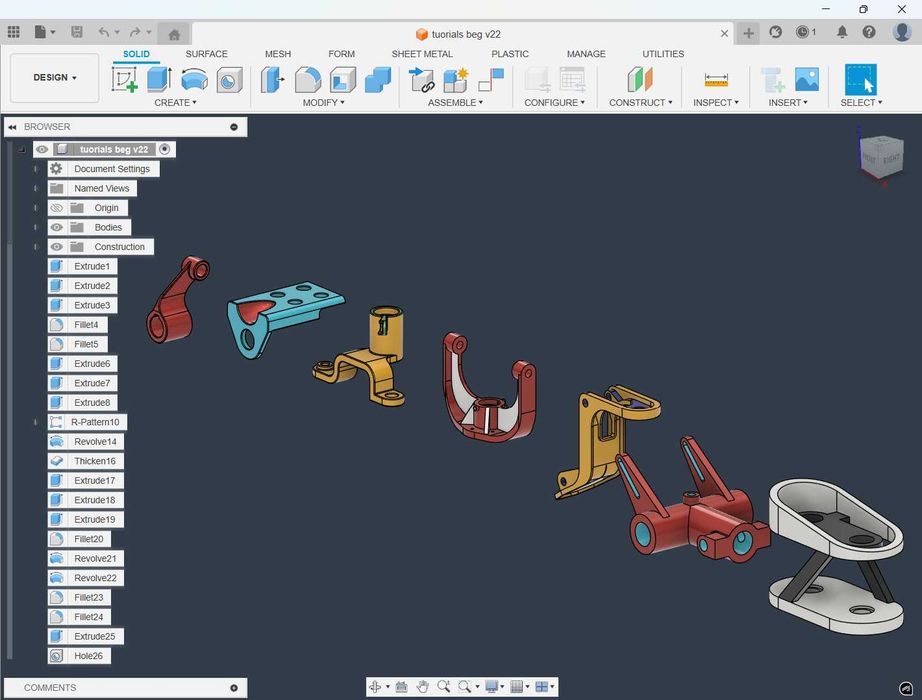This screenshot has height=700, width=922.
Task: Activate the tuorials beg v22 component radio
Action: [165, 149]
